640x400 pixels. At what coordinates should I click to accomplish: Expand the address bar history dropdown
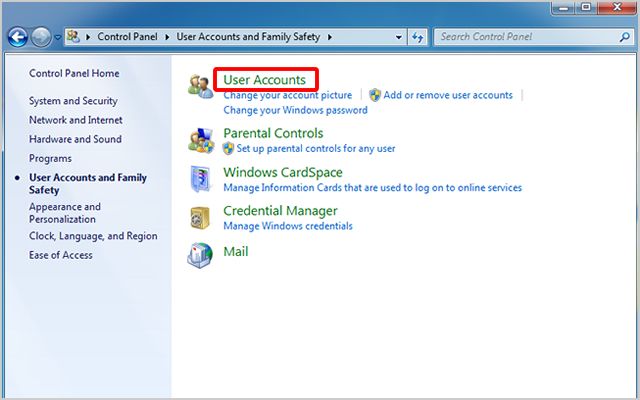tap(396, 37)
